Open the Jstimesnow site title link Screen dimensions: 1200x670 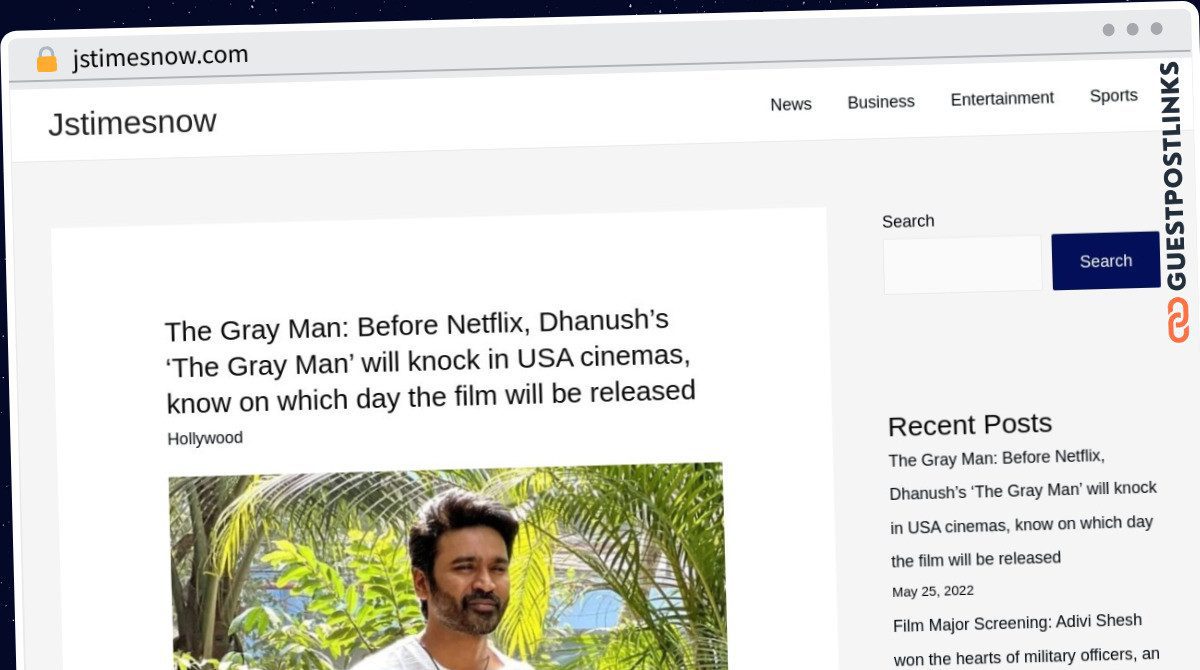coord(132,123)
